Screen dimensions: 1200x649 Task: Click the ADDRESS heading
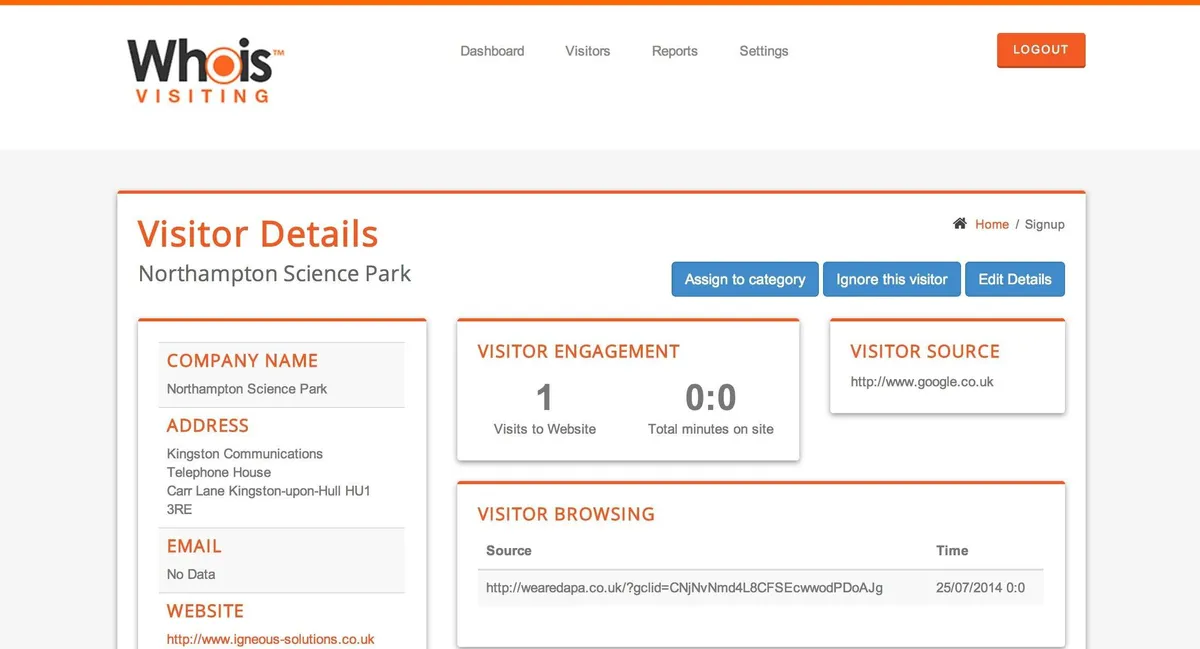[x=208, y=426]
